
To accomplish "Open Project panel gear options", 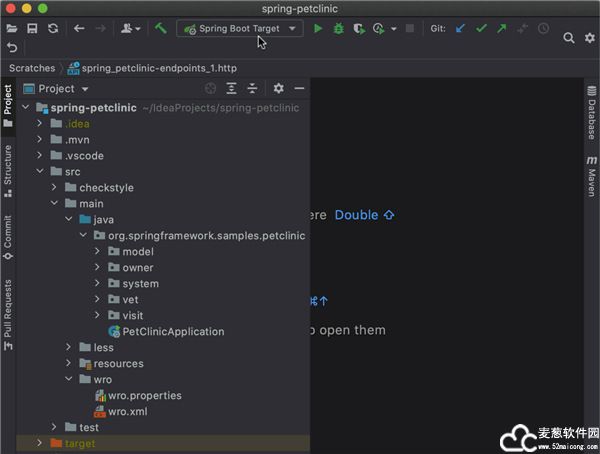I will tap(279, 89).
